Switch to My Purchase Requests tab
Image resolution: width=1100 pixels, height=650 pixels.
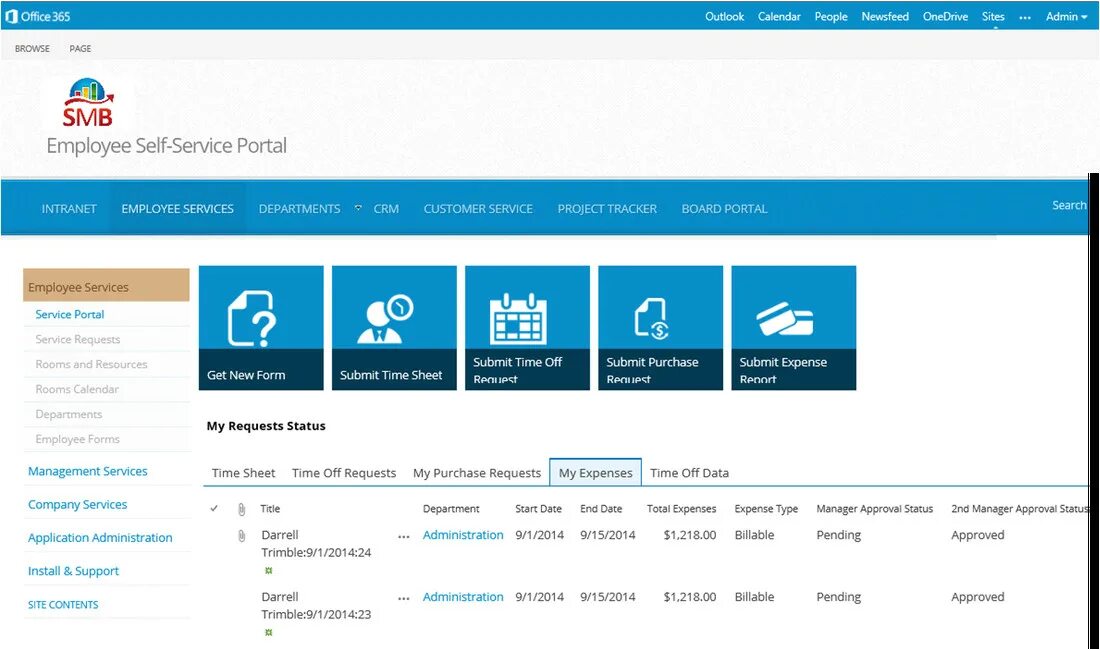(477, 473)
